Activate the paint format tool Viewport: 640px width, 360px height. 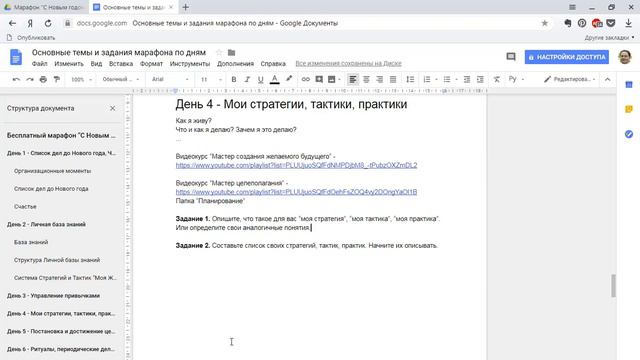(57, 80)
